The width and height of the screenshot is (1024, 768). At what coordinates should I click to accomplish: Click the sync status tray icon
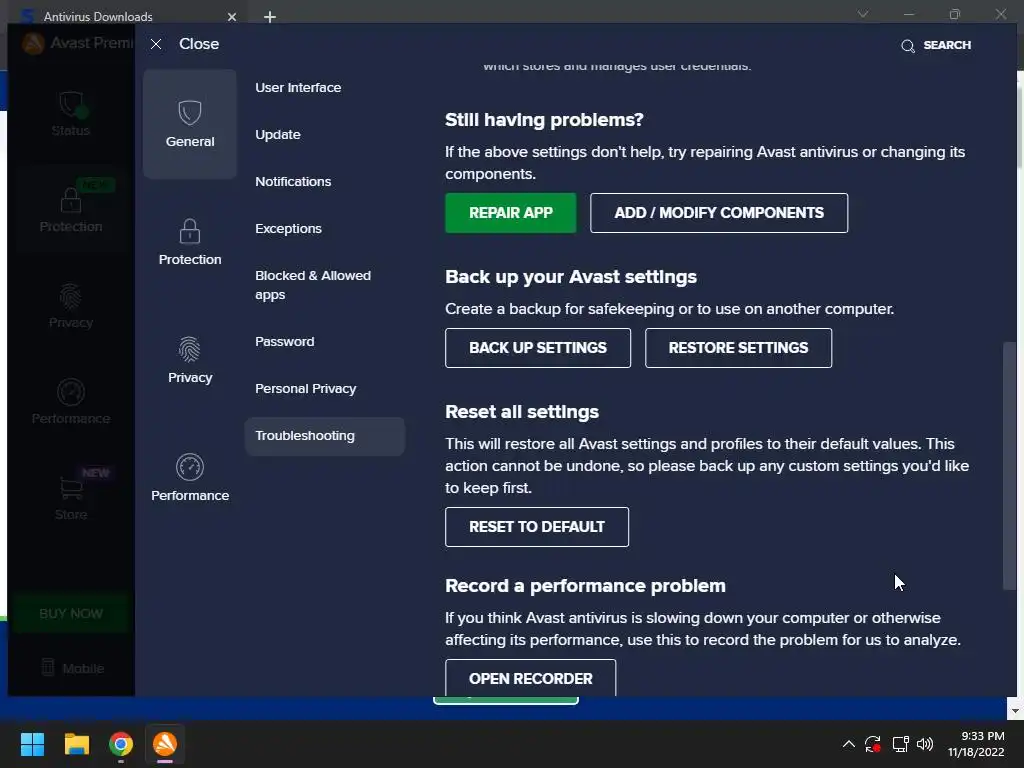[873, 744]
